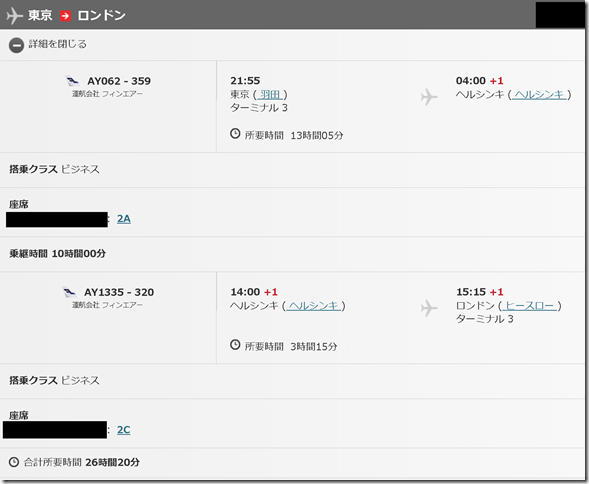Viewport: 589px width, 484px height.
Task: Click the 詳細を閉じる label
Action: [57, 44]
